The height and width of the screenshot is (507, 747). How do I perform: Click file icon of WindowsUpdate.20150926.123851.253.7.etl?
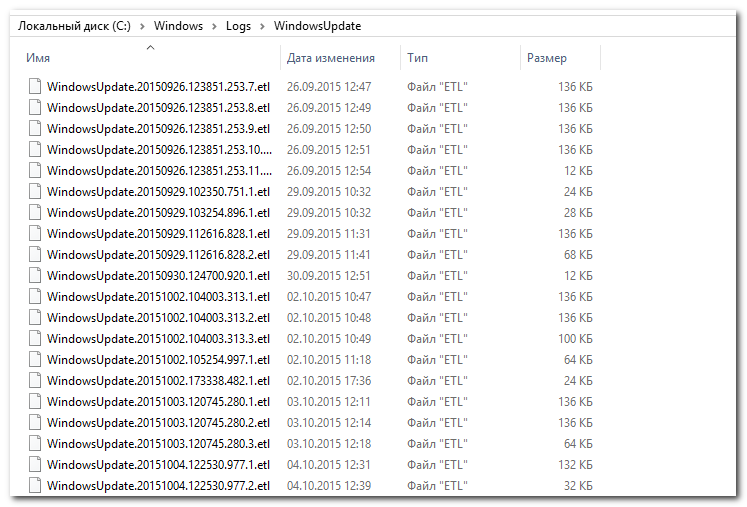[x=35, y=86]
